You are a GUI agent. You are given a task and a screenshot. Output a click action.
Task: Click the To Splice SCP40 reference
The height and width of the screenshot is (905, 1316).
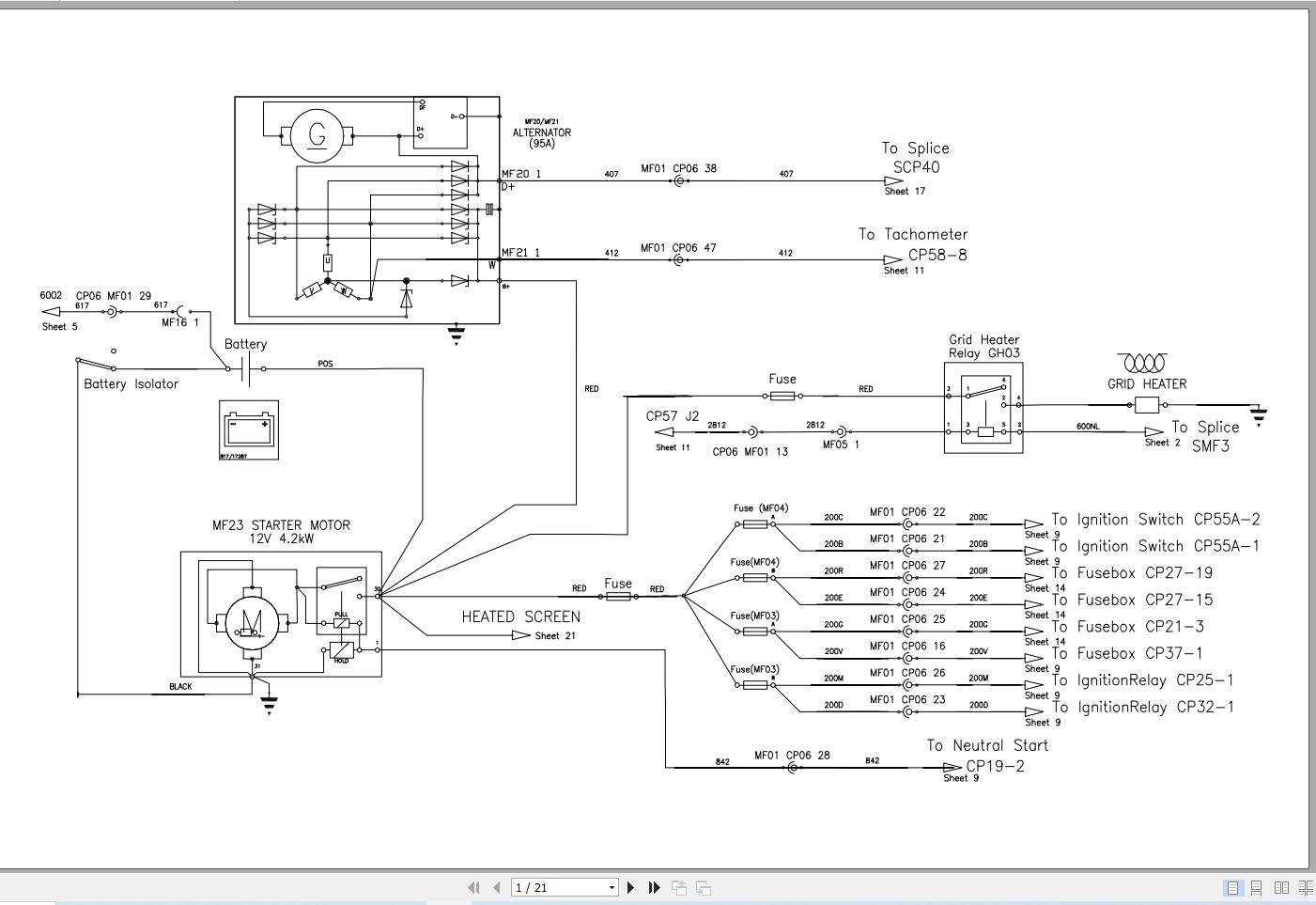point(915,158)
